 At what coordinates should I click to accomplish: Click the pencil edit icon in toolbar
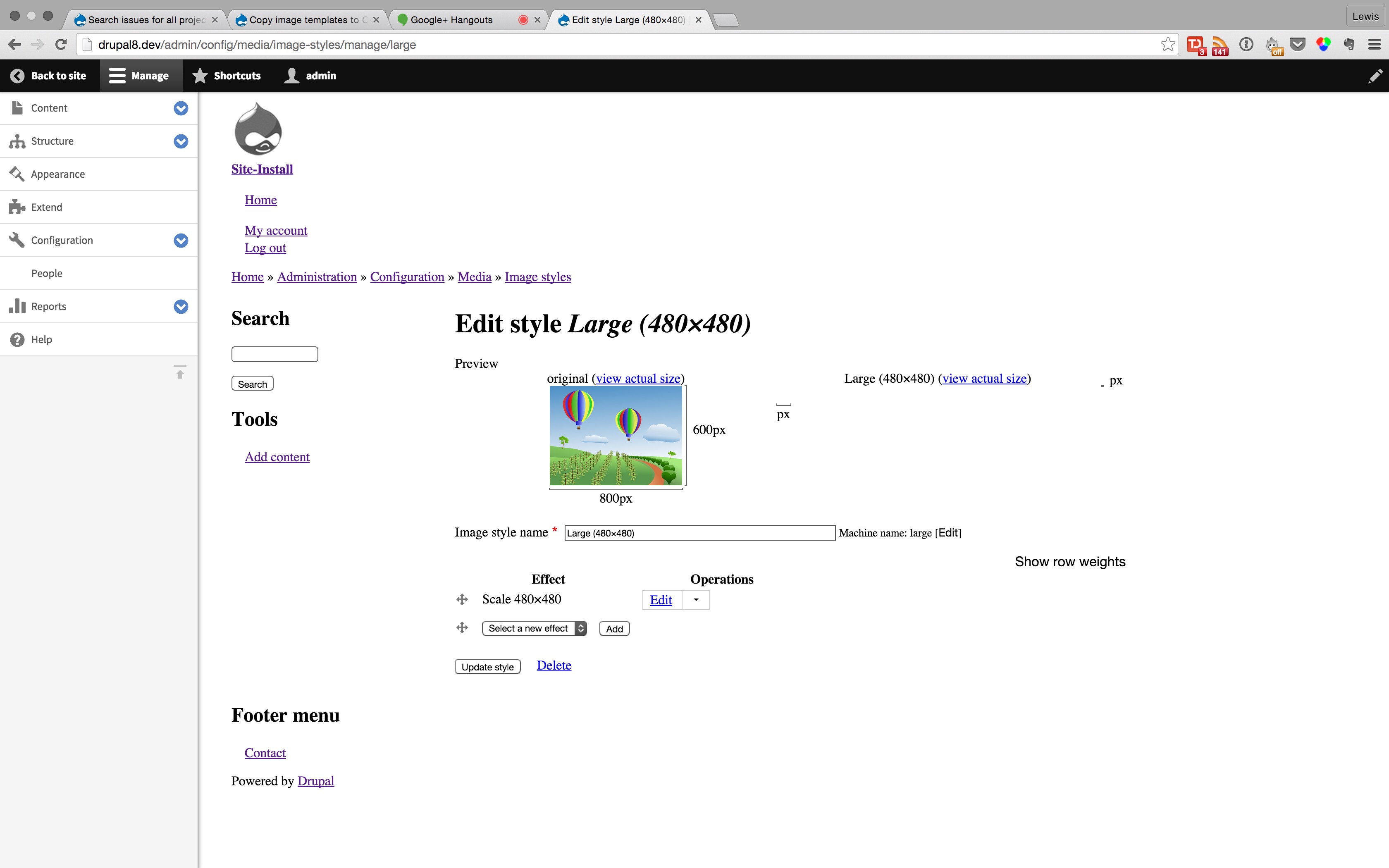(1375, 76)
